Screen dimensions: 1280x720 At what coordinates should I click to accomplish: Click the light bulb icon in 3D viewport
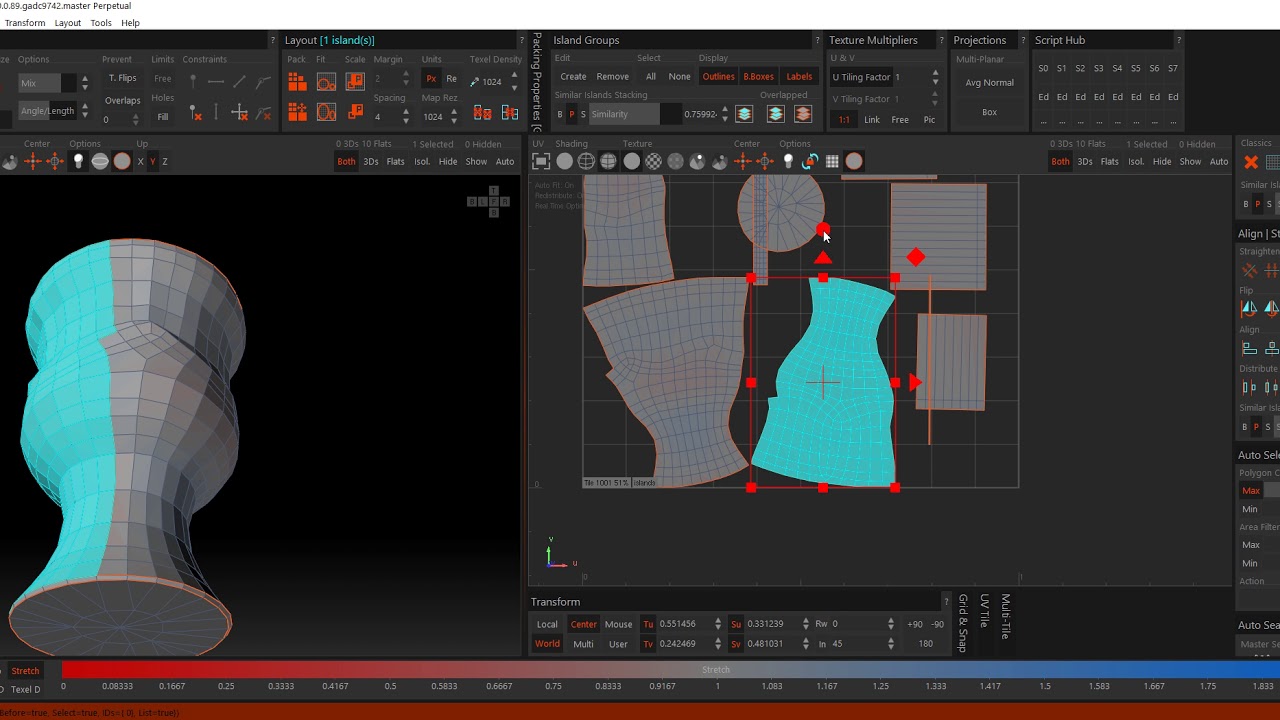click(78, 161)
